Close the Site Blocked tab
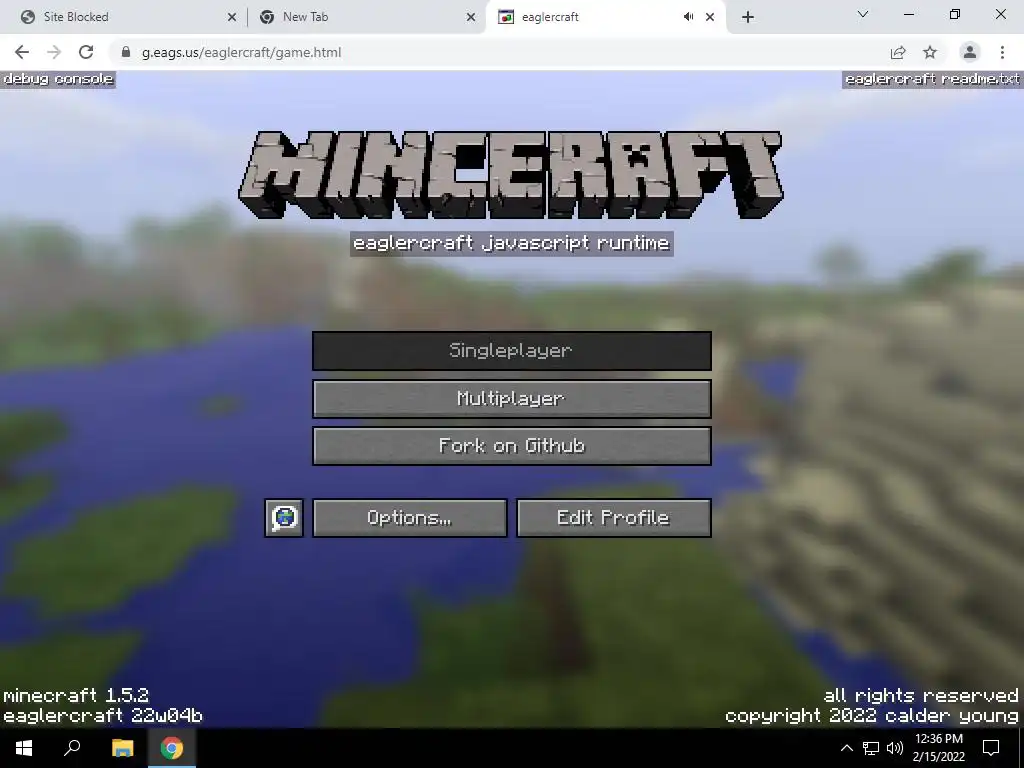The image size is (1024, 768). (x=232, y=17)
